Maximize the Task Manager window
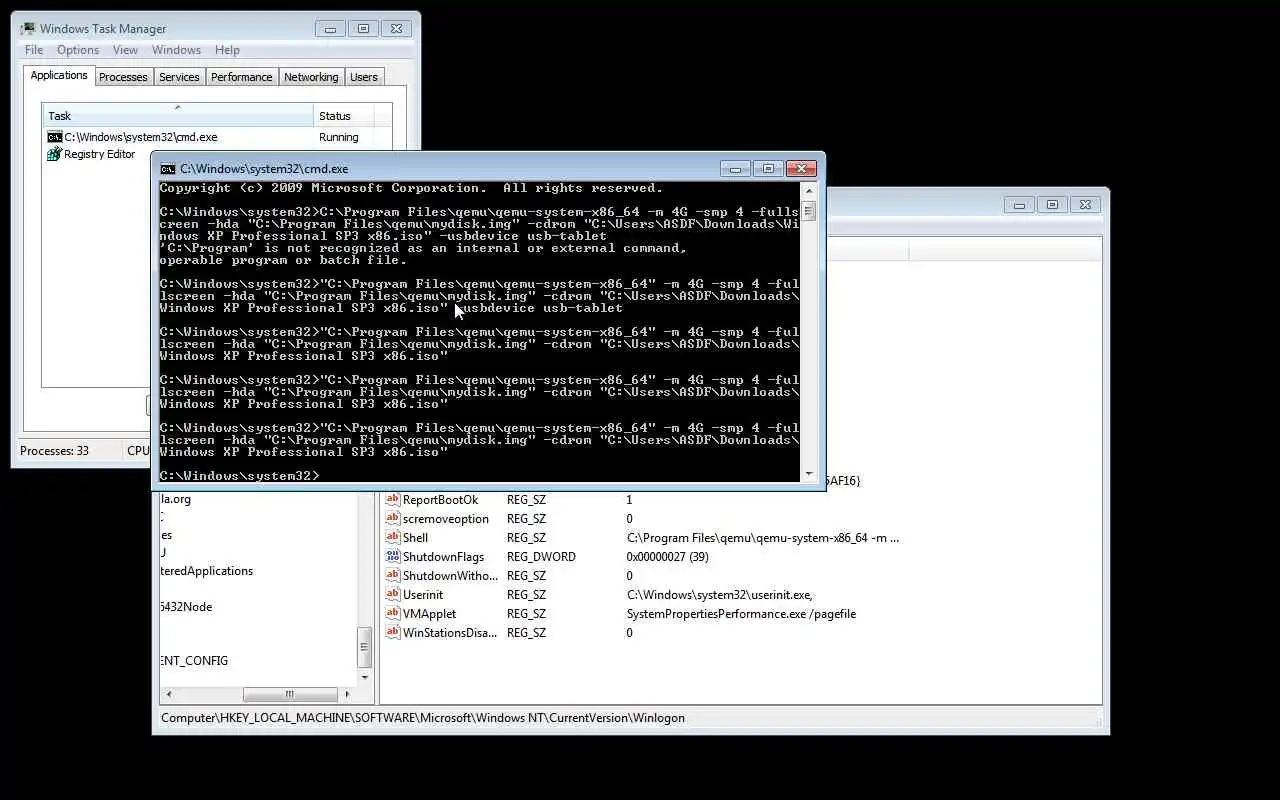Image resolution: width=1280 pixels, height=800 pixels. pyautogui.click(x=363, y=28)
